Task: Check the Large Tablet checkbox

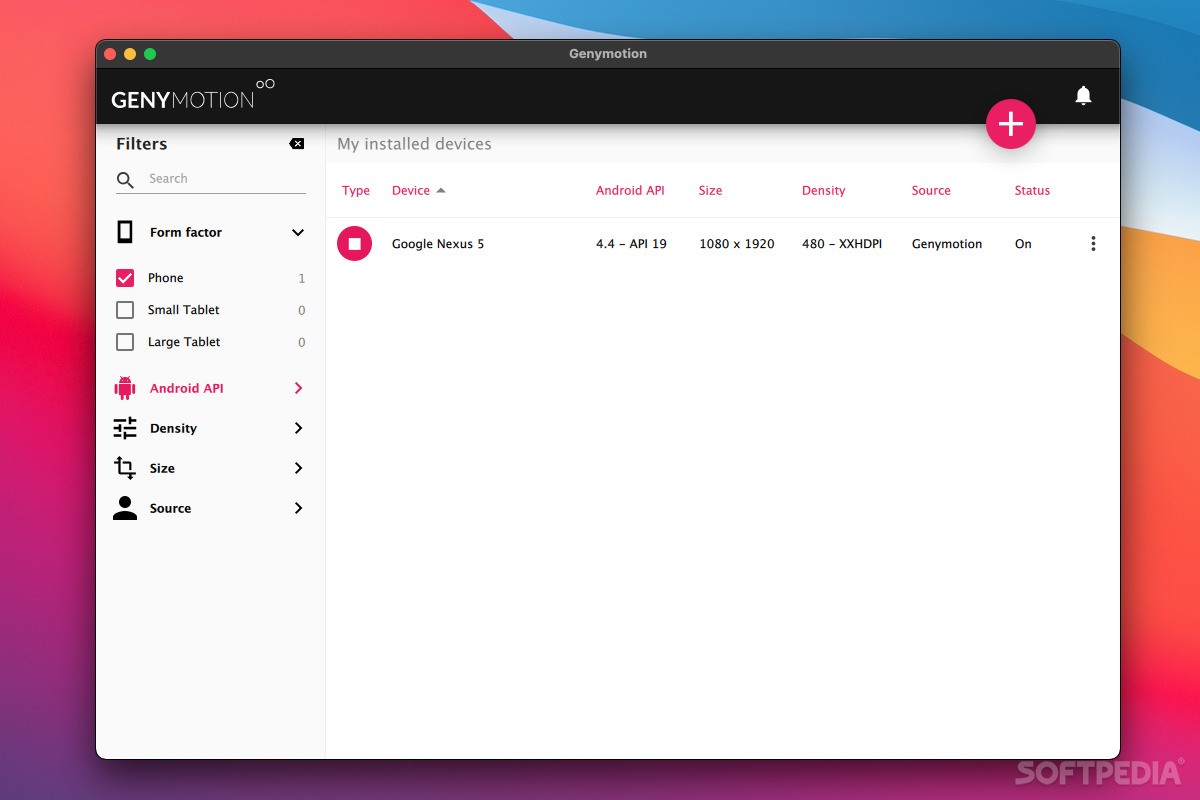Action: [125, 342]
